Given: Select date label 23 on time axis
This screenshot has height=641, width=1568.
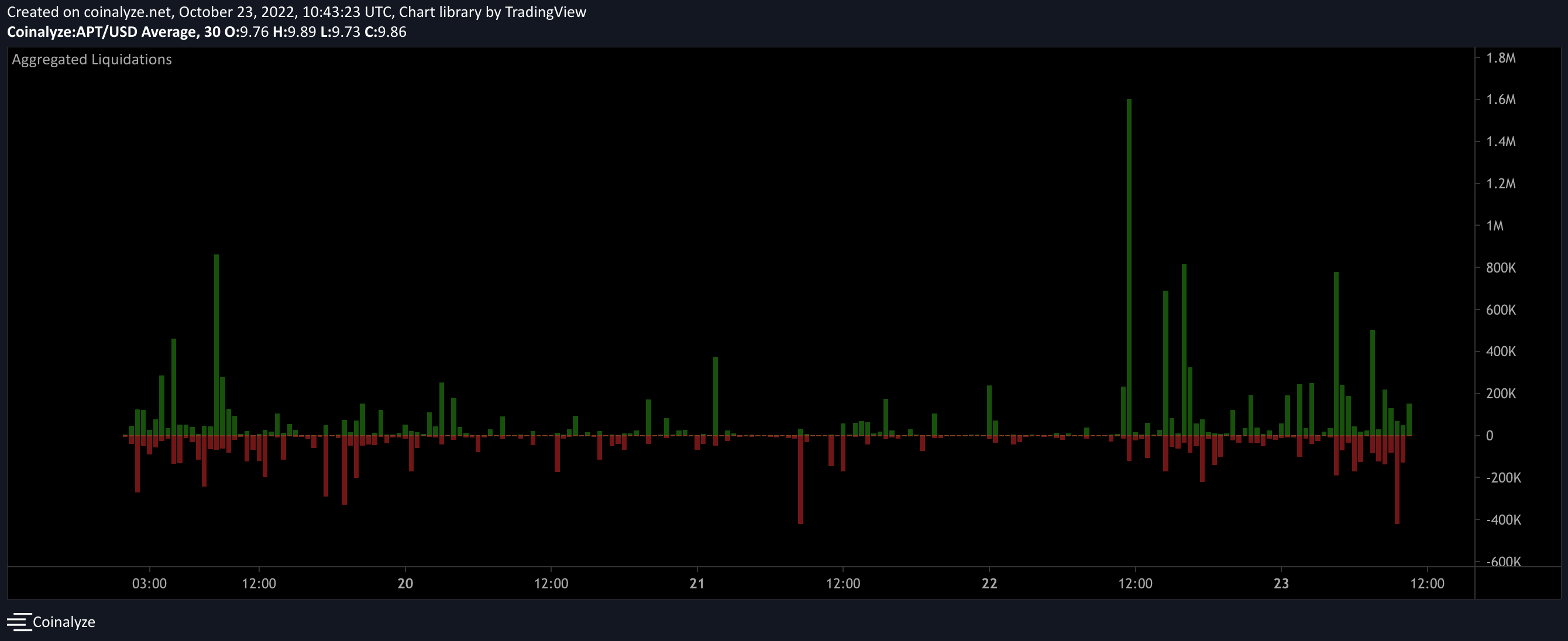Looking at the screenshot, I should pyautogui.click(x=1281, y=584).
